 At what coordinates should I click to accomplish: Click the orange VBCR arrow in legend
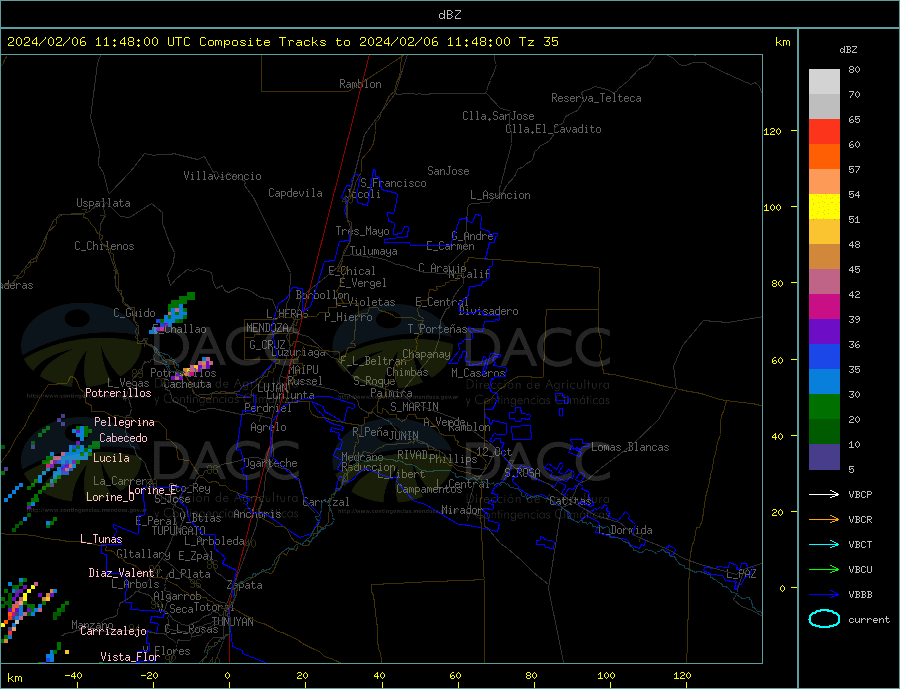point(824,520)
